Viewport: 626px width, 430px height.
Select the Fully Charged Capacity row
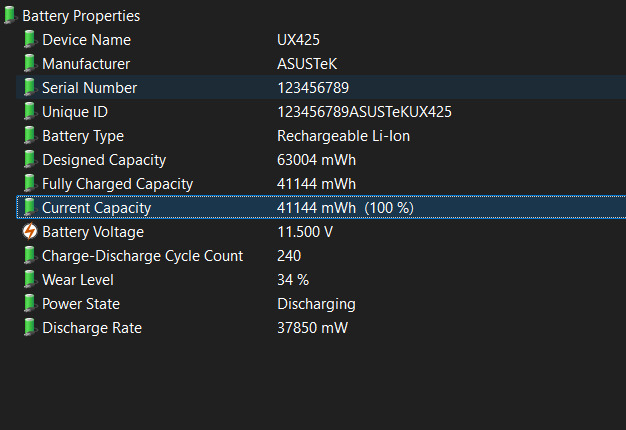117,184
